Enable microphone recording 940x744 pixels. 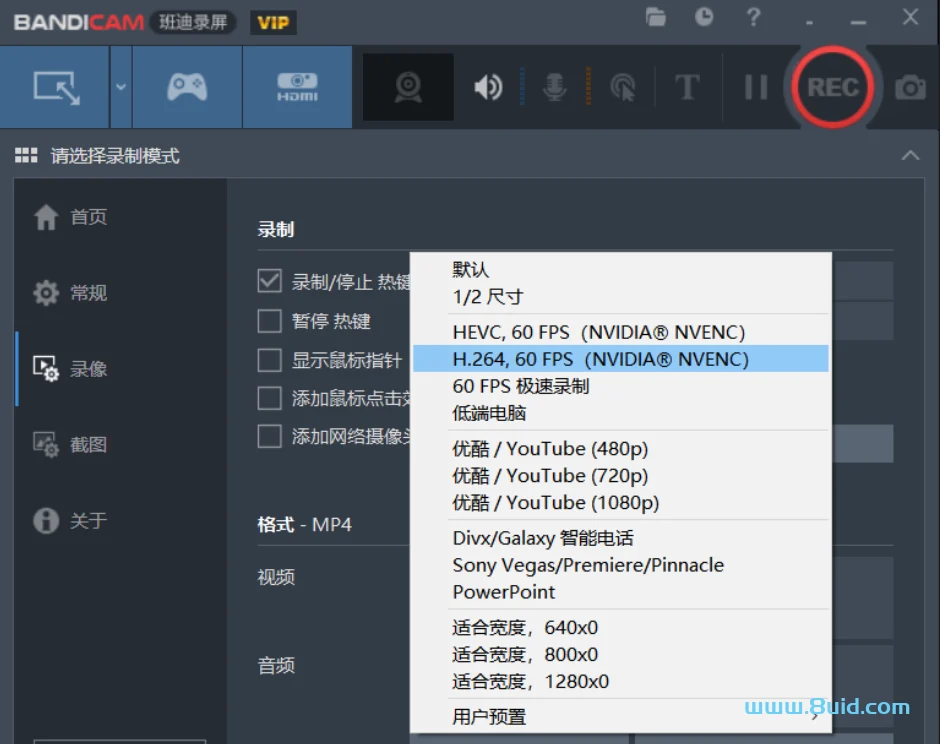pos(554,87)
